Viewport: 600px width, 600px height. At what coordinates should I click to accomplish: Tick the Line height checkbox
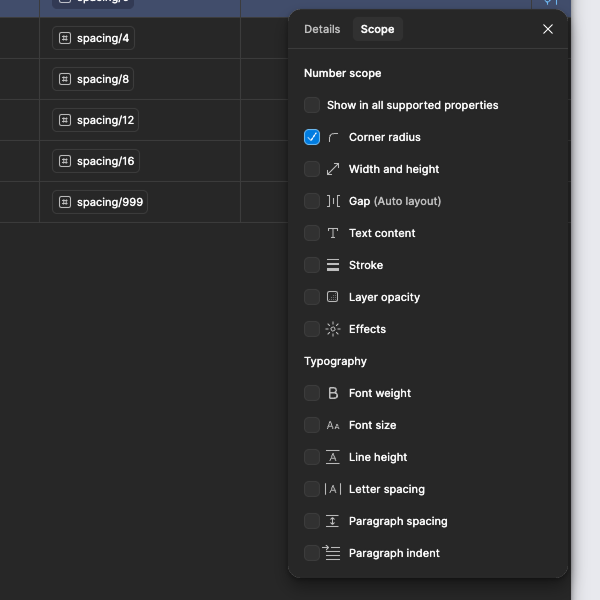(x=312, y=457)
